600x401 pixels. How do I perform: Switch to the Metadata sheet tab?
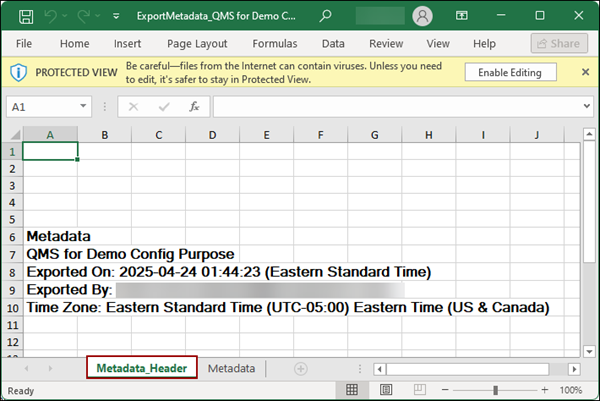231,368
